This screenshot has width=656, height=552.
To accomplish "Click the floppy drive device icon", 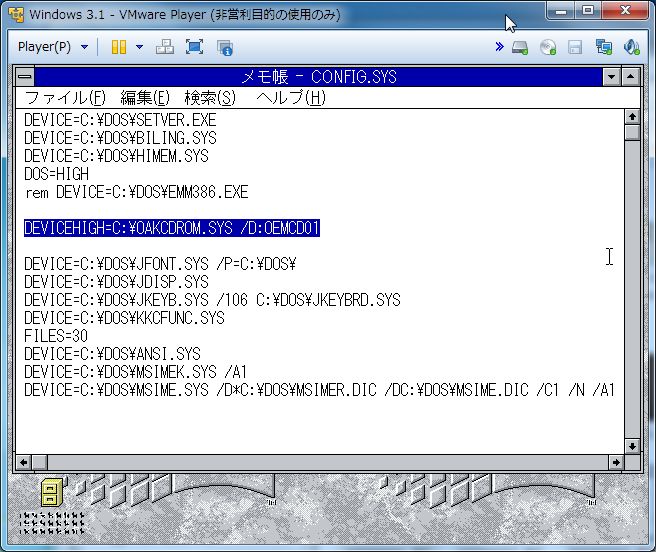I will [575, 47].
